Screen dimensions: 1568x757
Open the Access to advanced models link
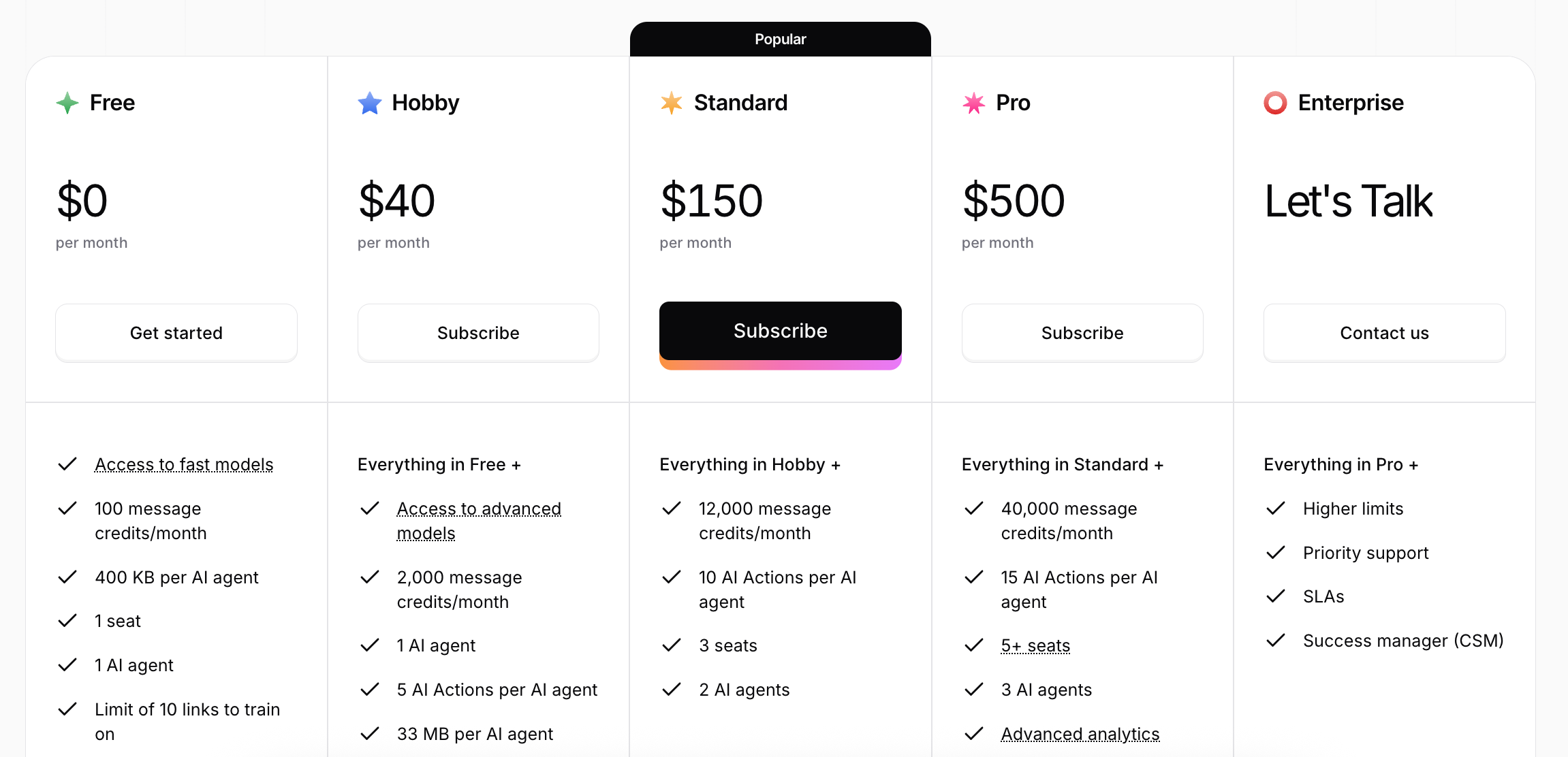[479, 521]
